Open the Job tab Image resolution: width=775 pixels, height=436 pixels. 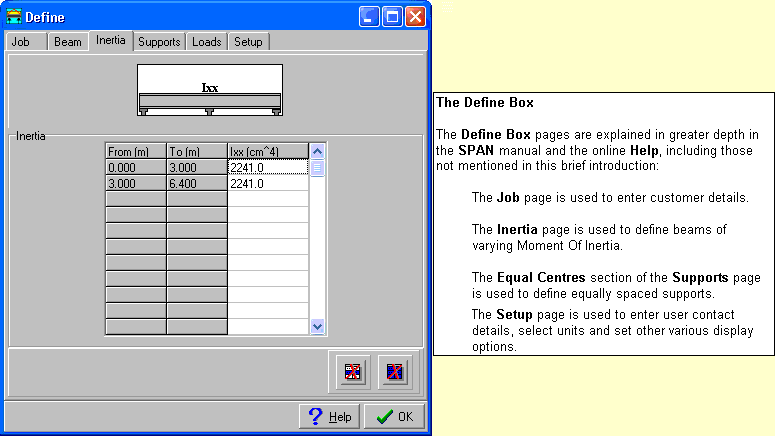(20, 42)
